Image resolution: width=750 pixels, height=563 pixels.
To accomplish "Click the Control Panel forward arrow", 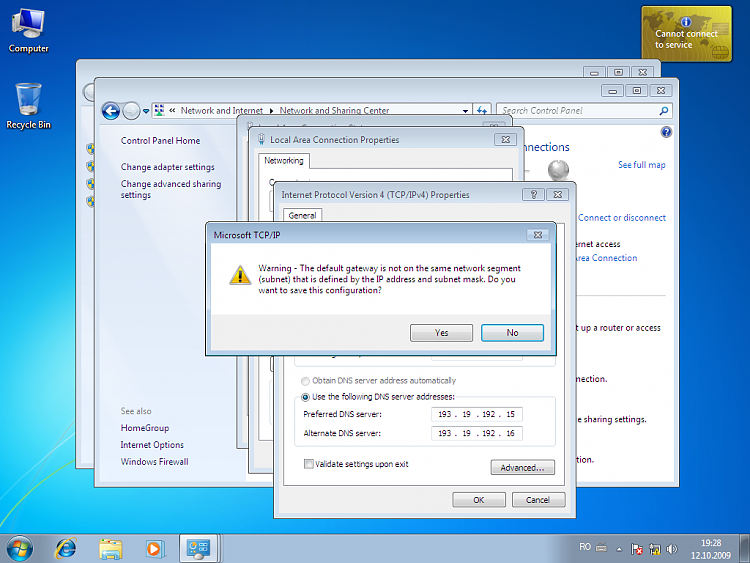I will pyautogui.click(x=131, y=111).
